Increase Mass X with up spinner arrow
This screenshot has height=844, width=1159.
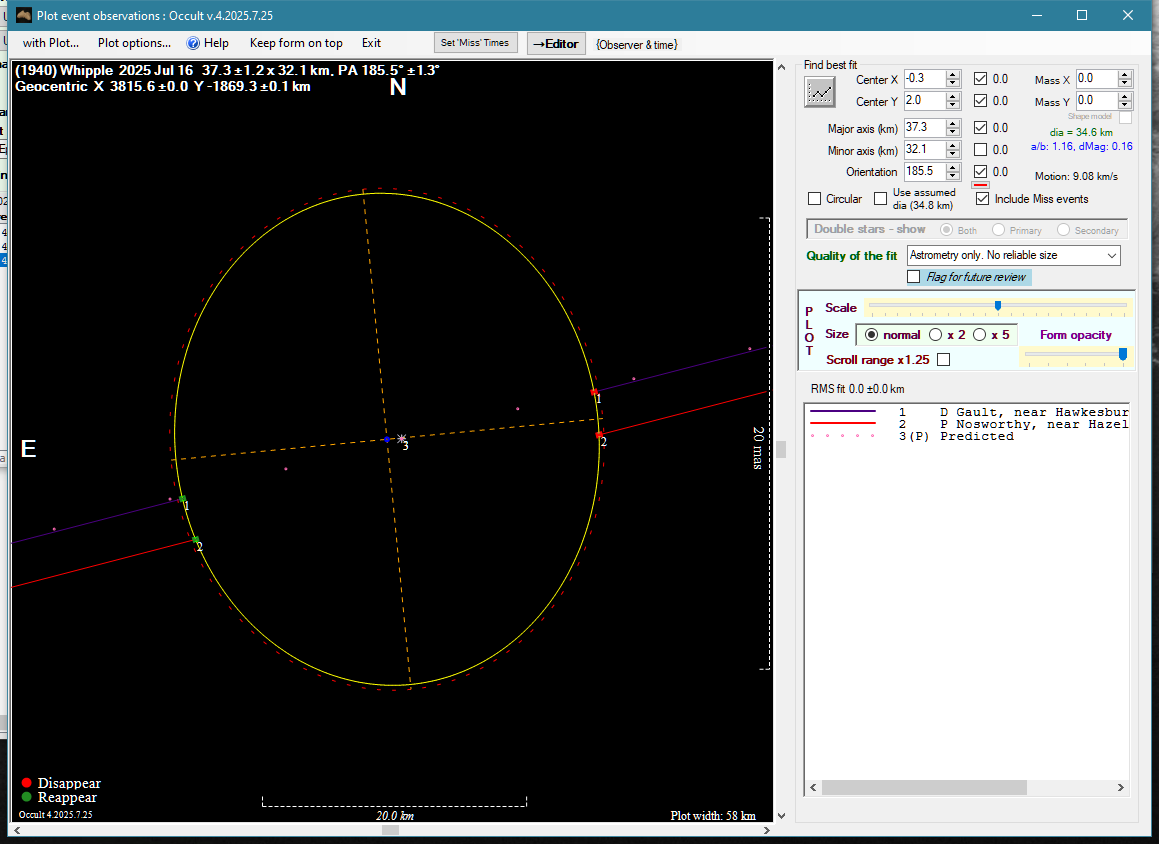click(x=1125, y=74)
